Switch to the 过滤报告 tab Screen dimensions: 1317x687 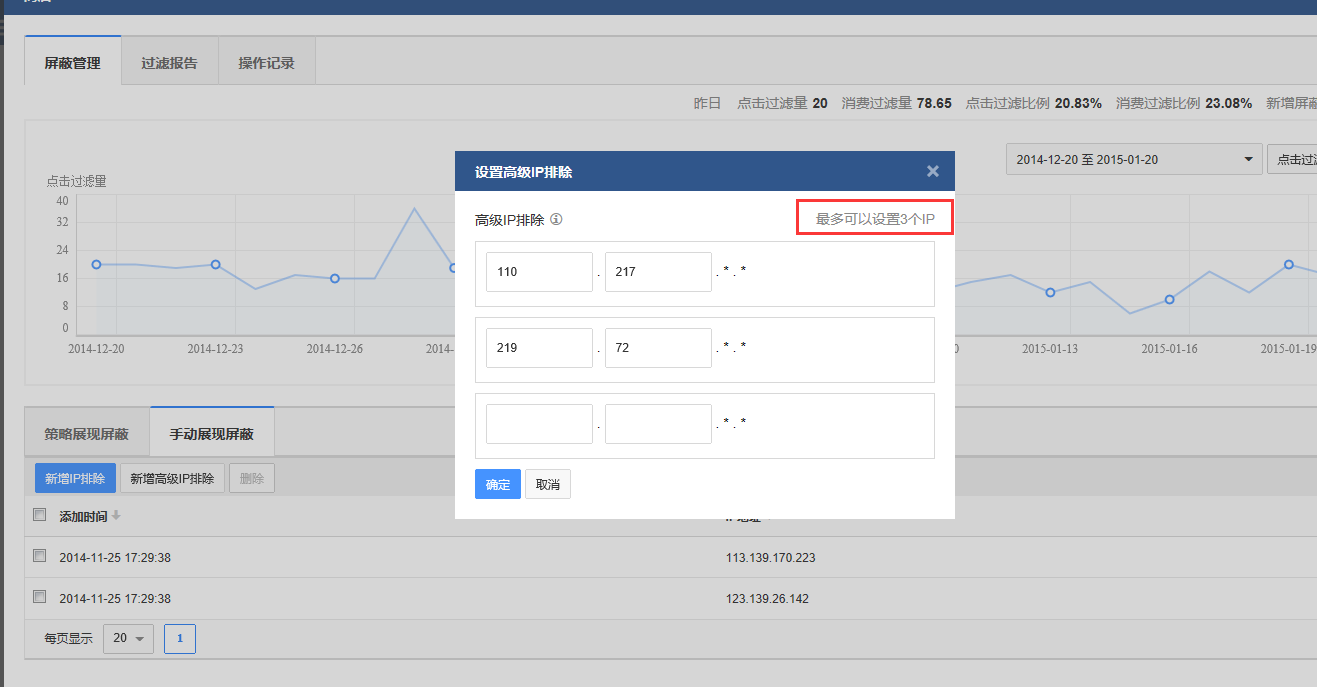[169, 63]
